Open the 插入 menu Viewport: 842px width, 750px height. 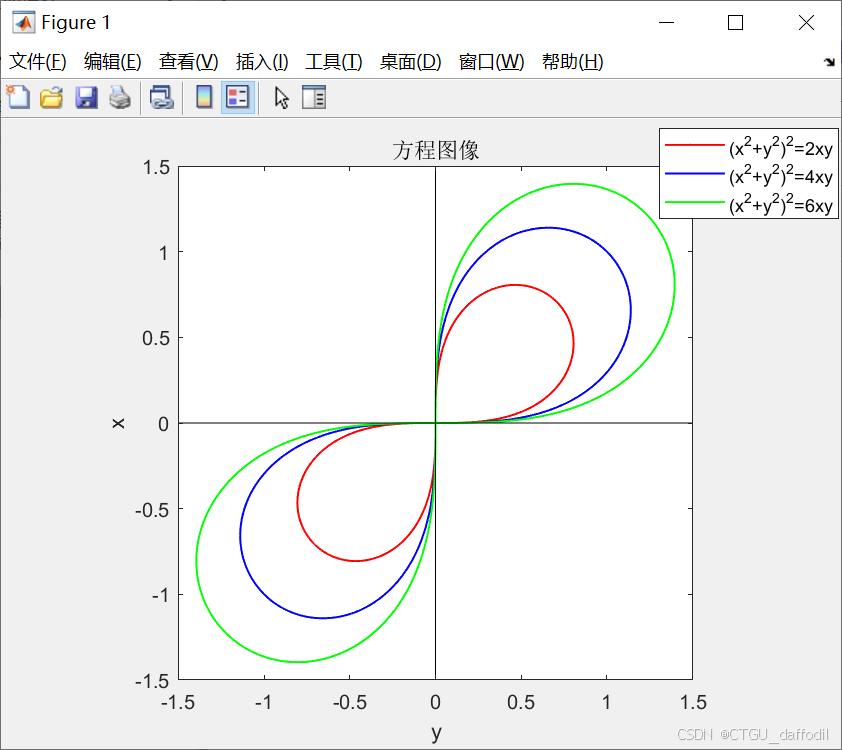pos(260,61)
